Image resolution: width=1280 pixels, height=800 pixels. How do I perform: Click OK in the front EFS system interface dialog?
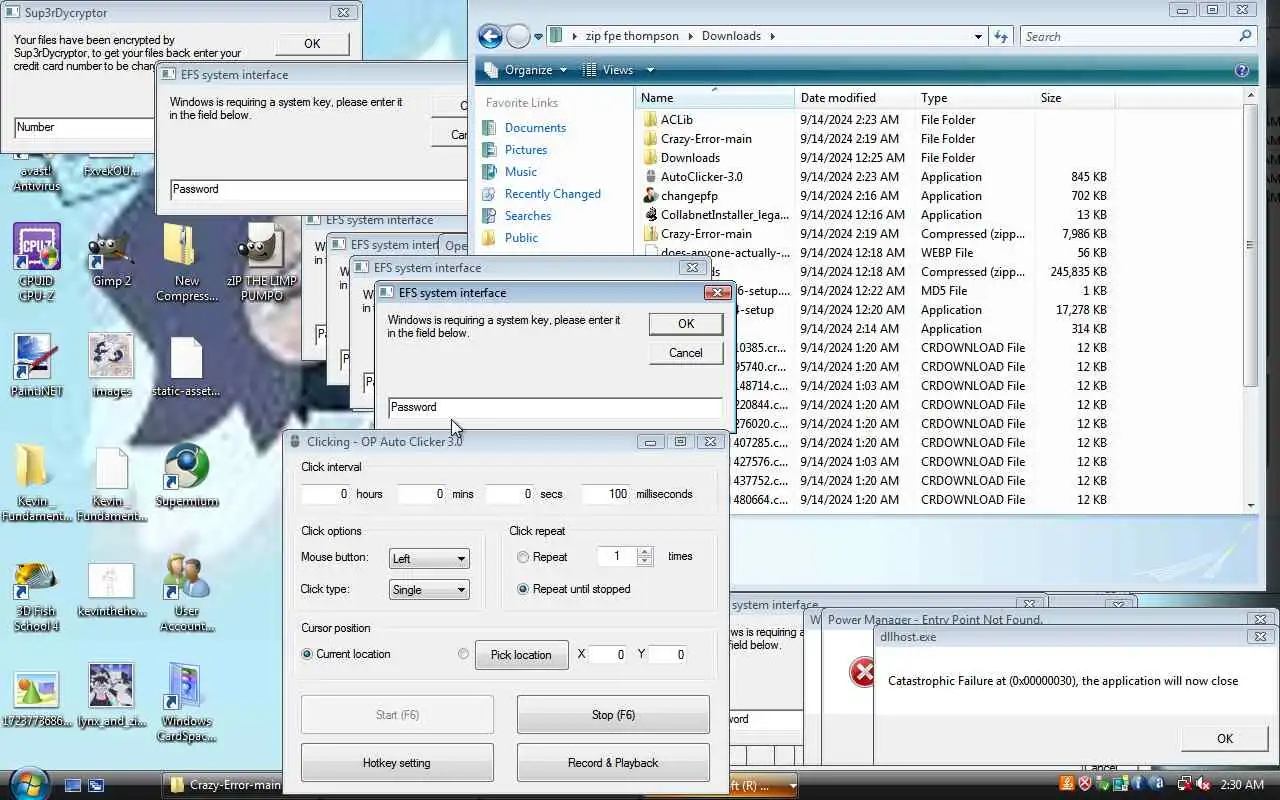tap(686, 324)
